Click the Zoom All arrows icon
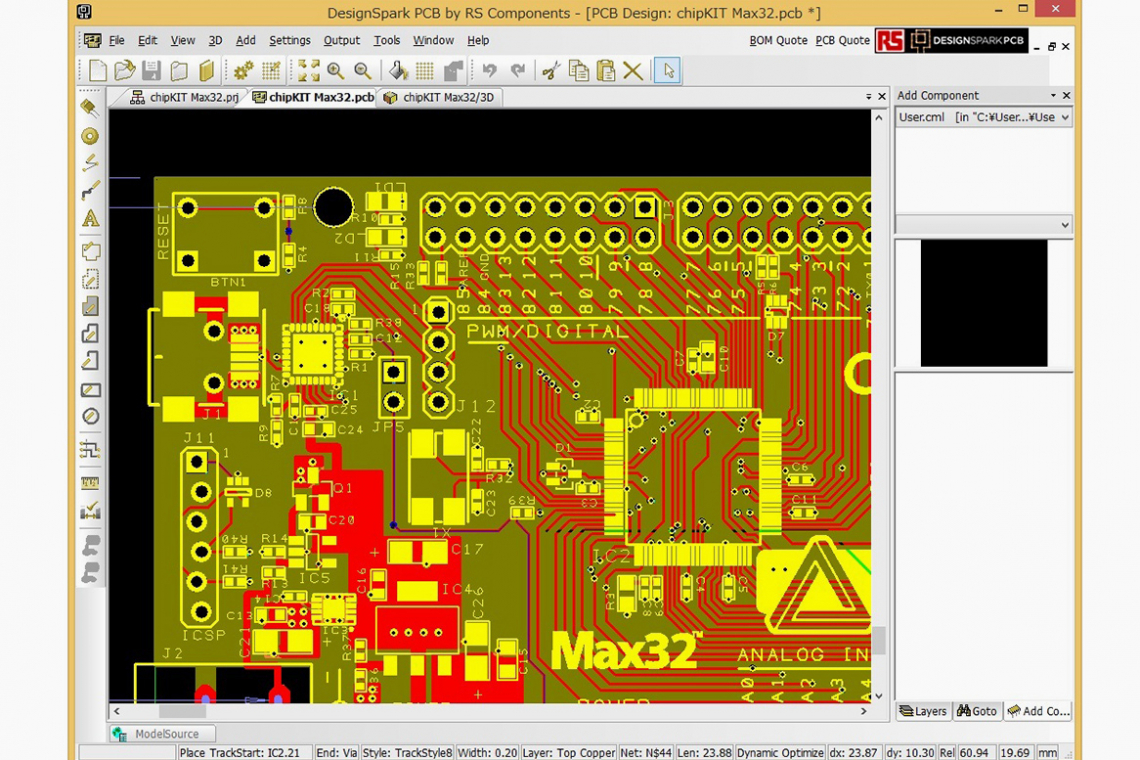This screenshot has height=760, width=1140. (308, 71)
